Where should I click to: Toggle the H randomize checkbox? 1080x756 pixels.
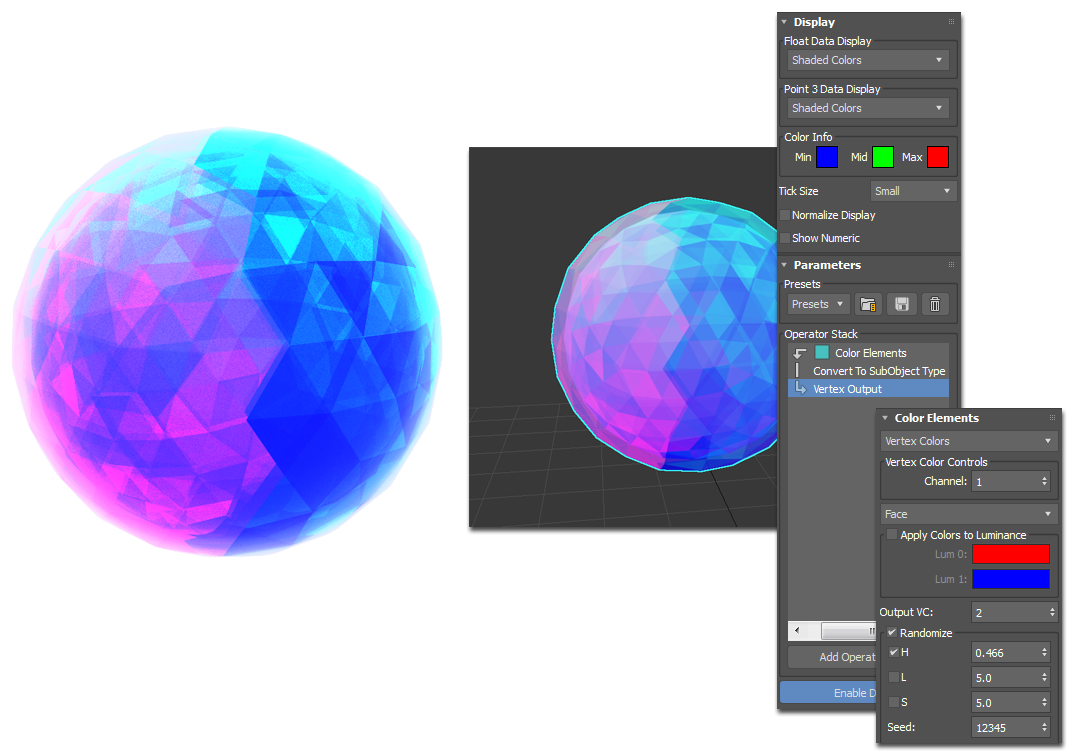tap(894, 652)
